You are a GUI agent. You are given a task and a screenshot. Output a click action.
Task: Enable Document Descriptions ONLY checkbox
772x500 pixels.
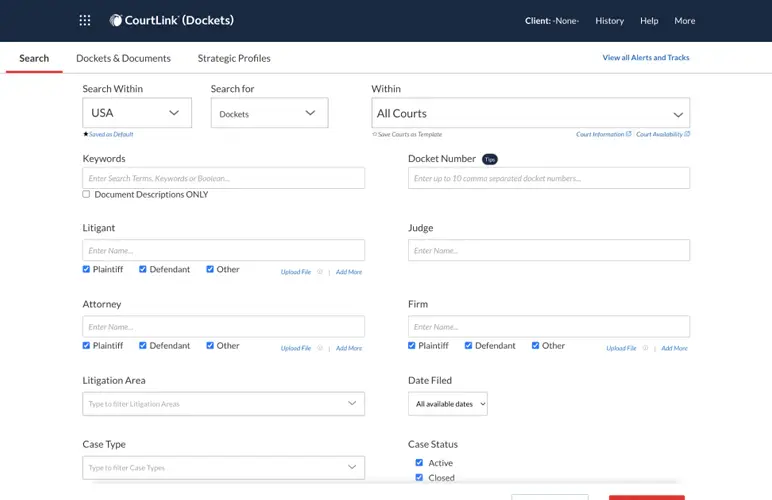86,194
